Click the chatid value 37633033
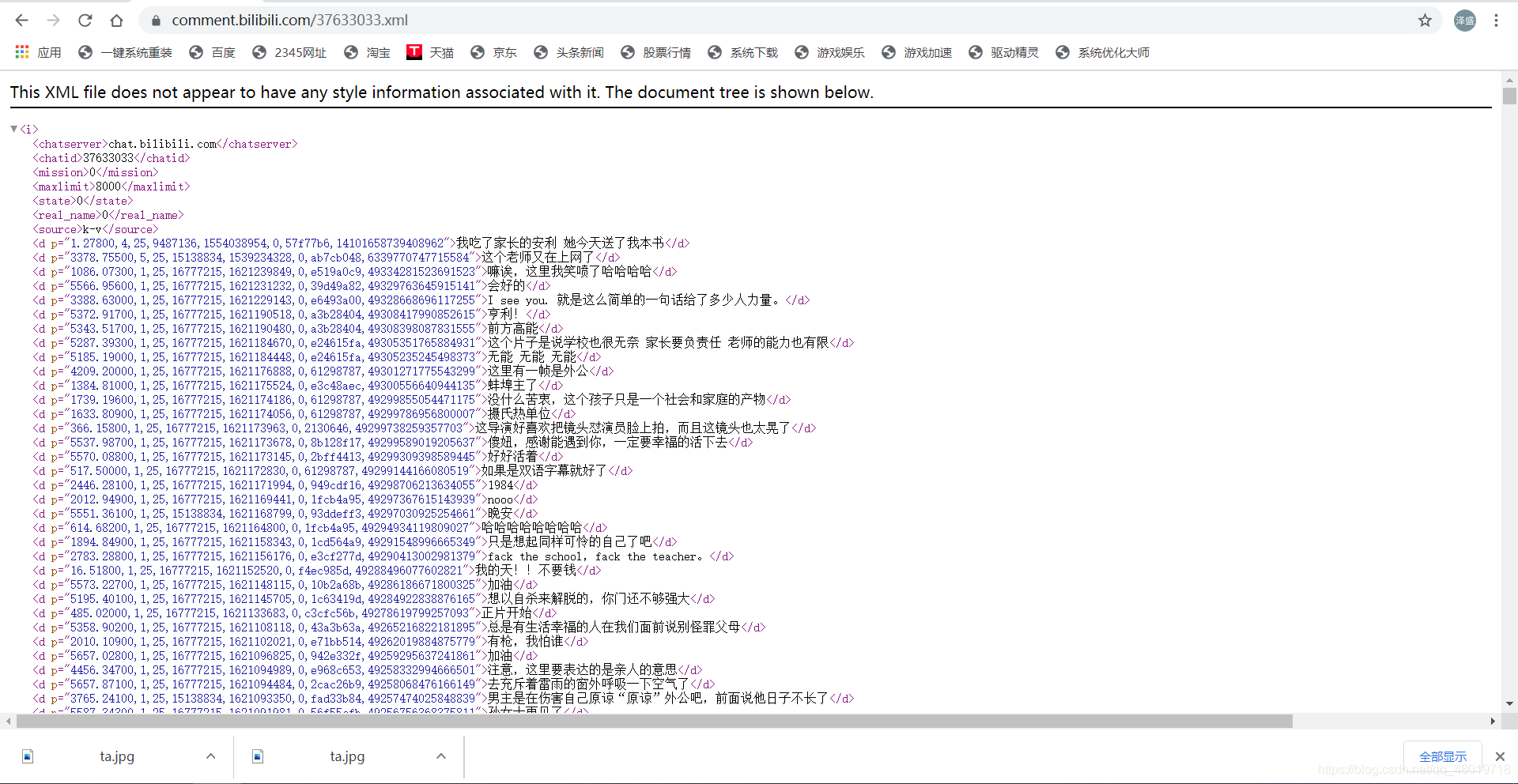Viewport: 1518px width, 784px height. point(108,158)
